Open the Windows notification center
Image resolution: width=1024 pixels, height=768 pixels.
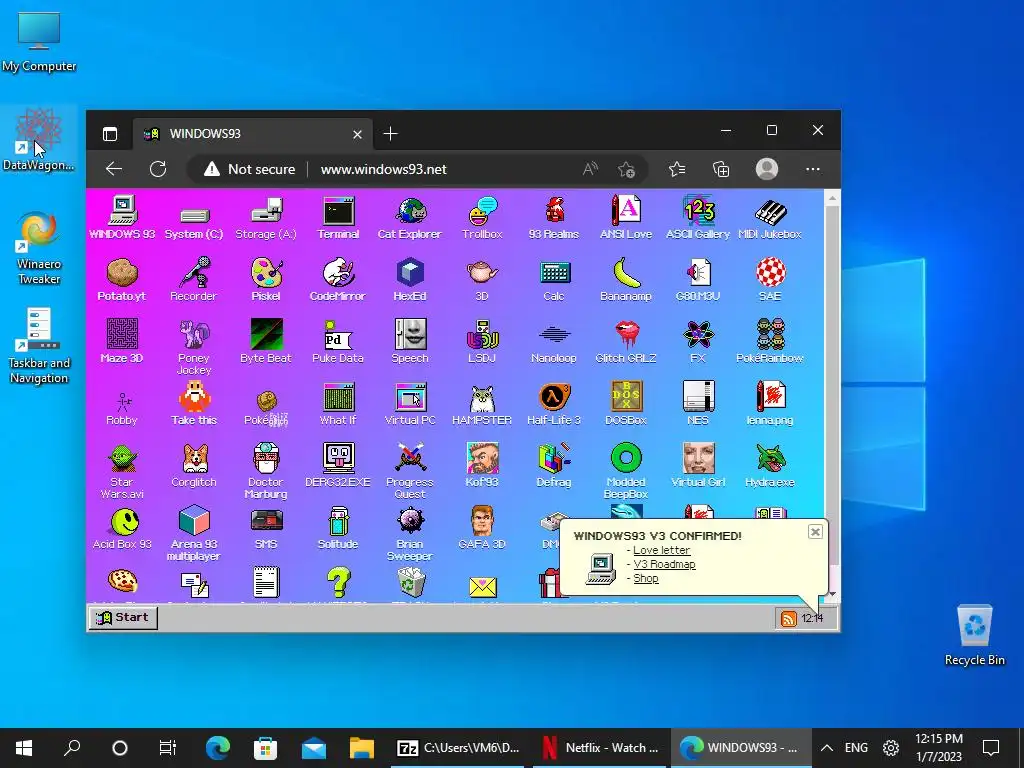(991, 748)
